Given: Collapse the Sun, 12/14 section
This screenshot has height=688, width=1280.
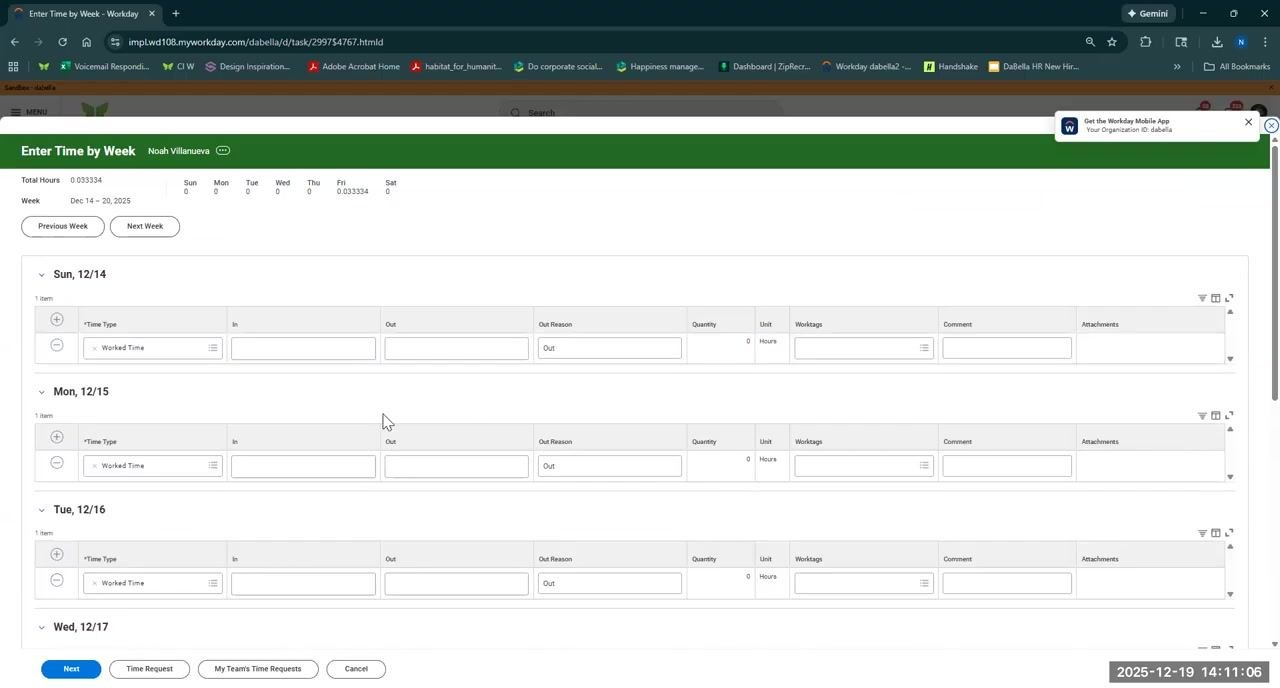Looking at the screenshot, I should [41, 275].
